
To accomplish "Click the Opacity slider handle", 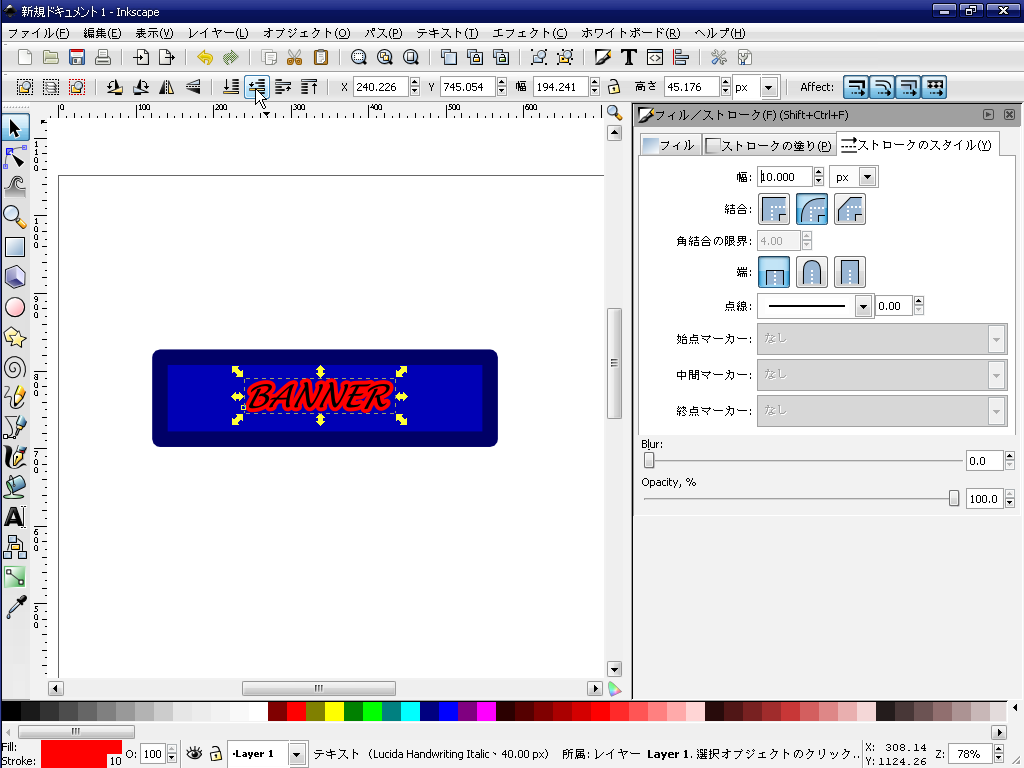I will [x=953, y=498].
